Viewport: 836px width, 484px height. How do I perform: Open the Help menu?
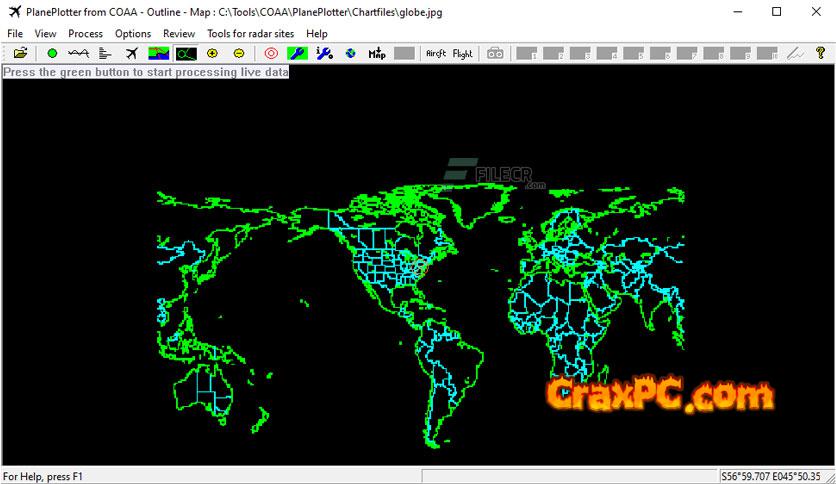(x=317, y=34)
